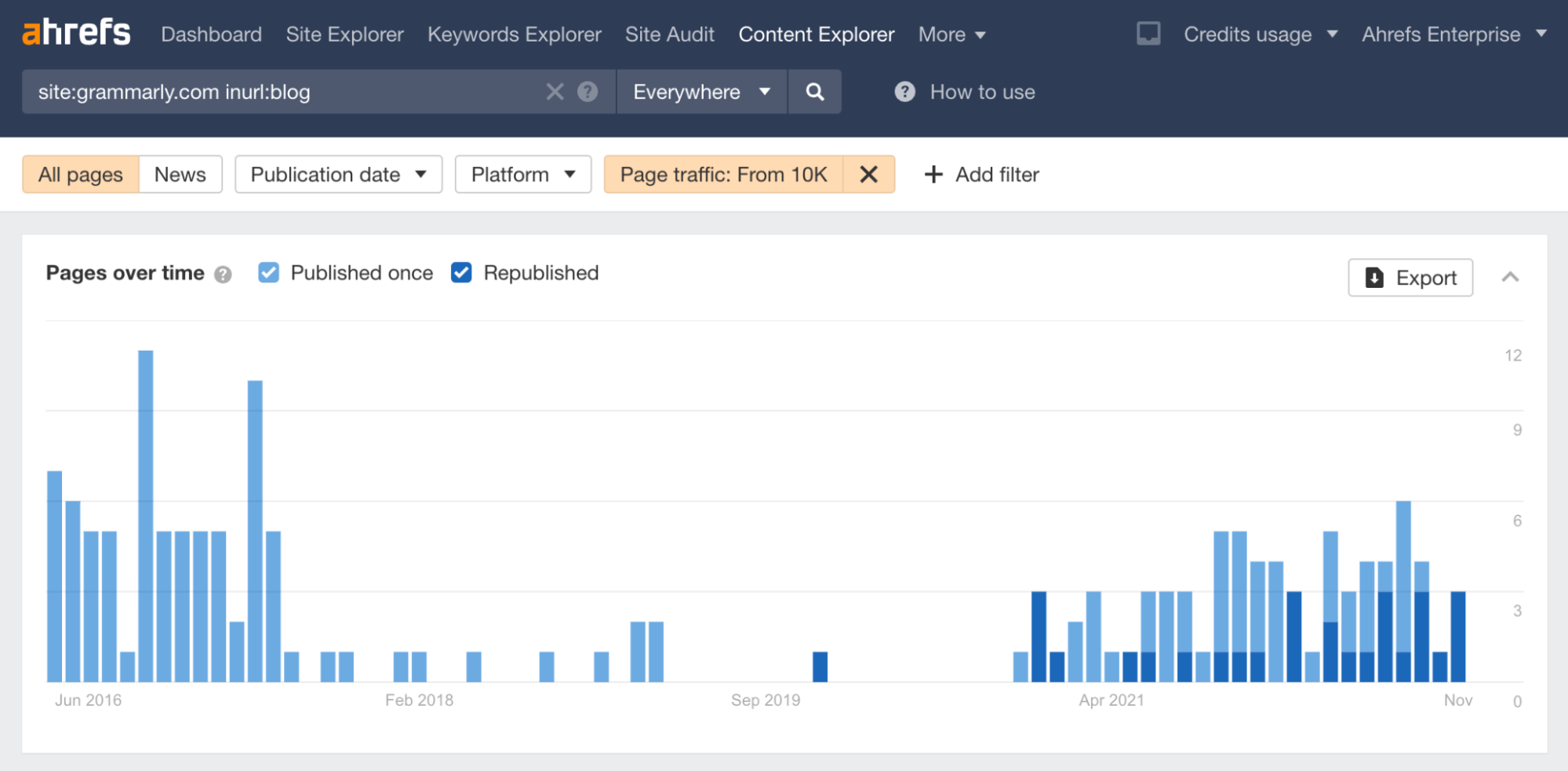Screen dimensions: 1568x771
Task: Disable the Republished checkbox
Action: pos(461,272)
